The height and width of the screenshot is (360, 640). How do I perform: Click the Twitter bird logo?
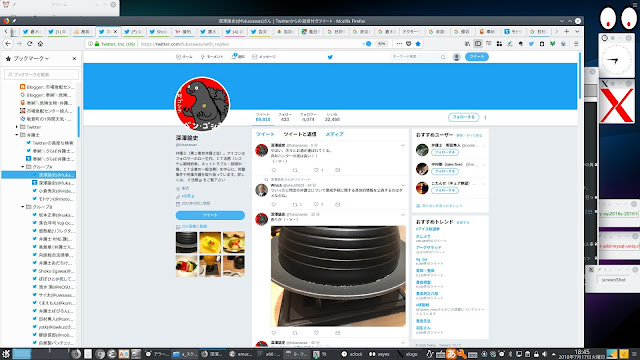tap(330, 57)
